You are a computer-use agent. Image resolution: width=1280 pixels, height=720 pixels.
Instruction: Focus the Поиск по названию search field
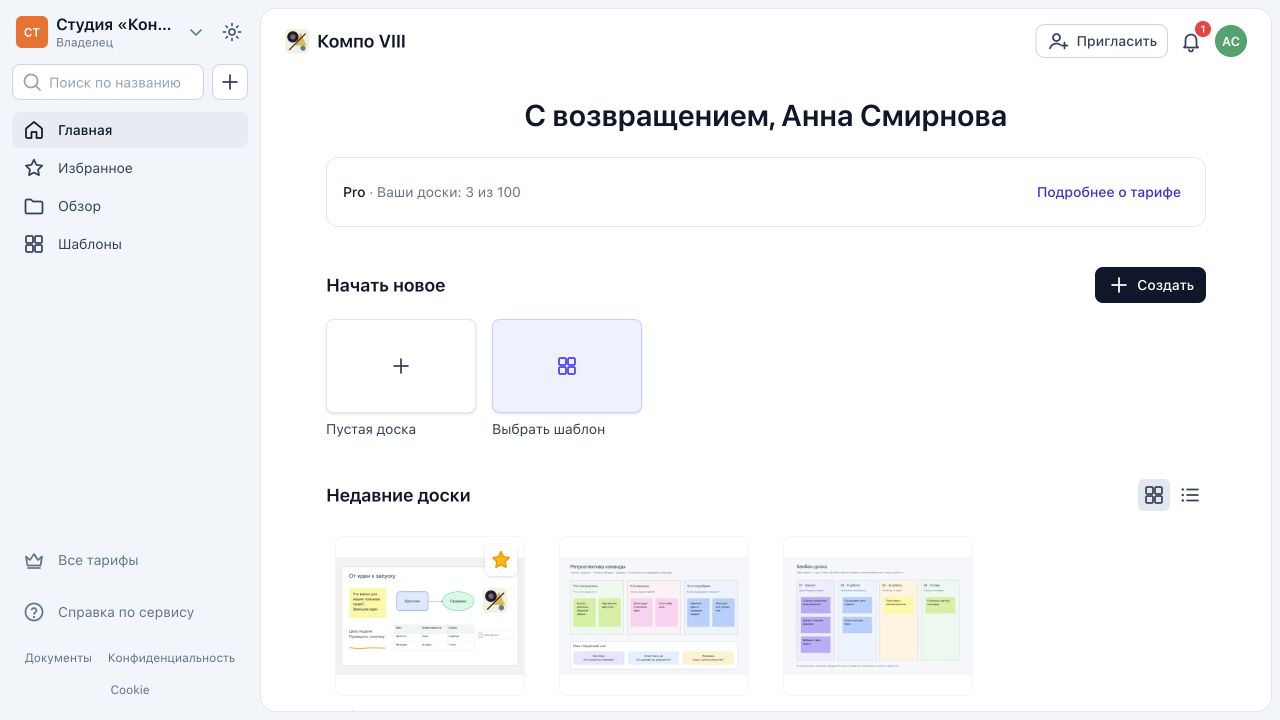pos(108,82)
